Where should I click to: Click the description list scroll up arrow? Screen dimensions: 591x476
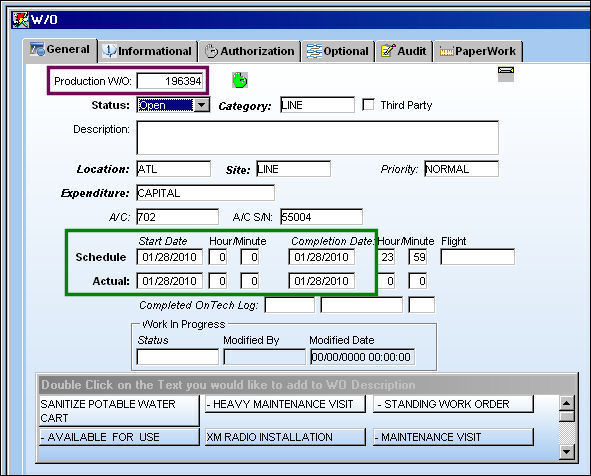click(x=567, y=403)
